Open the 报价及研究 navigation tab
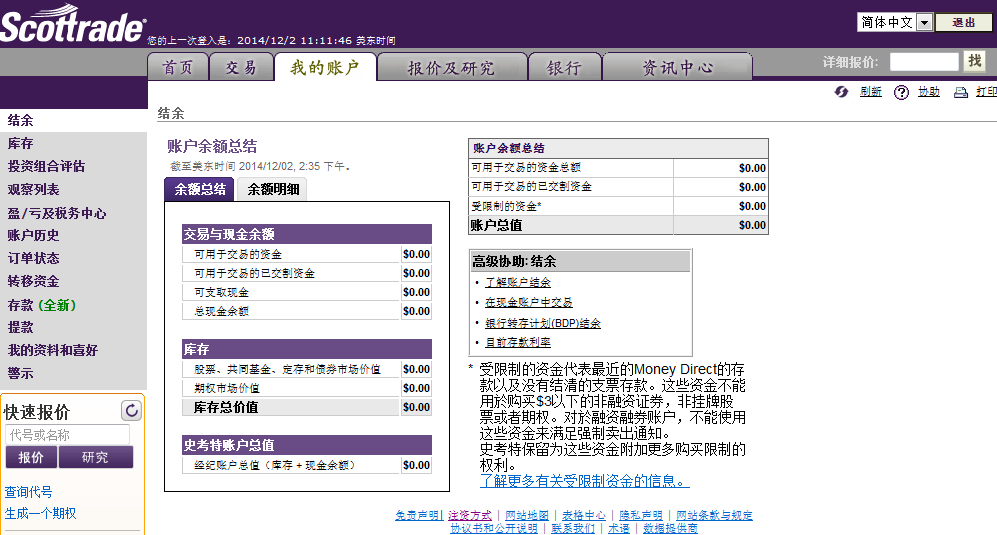 tap(450, 67)
